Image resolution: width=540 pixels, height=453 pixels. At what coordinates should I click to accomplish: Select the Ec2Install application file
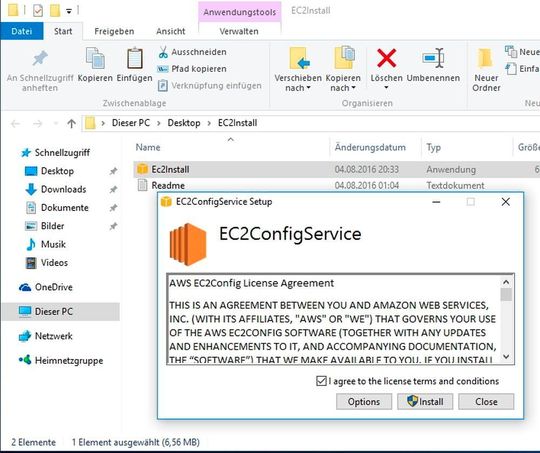(x=170, y=169)
